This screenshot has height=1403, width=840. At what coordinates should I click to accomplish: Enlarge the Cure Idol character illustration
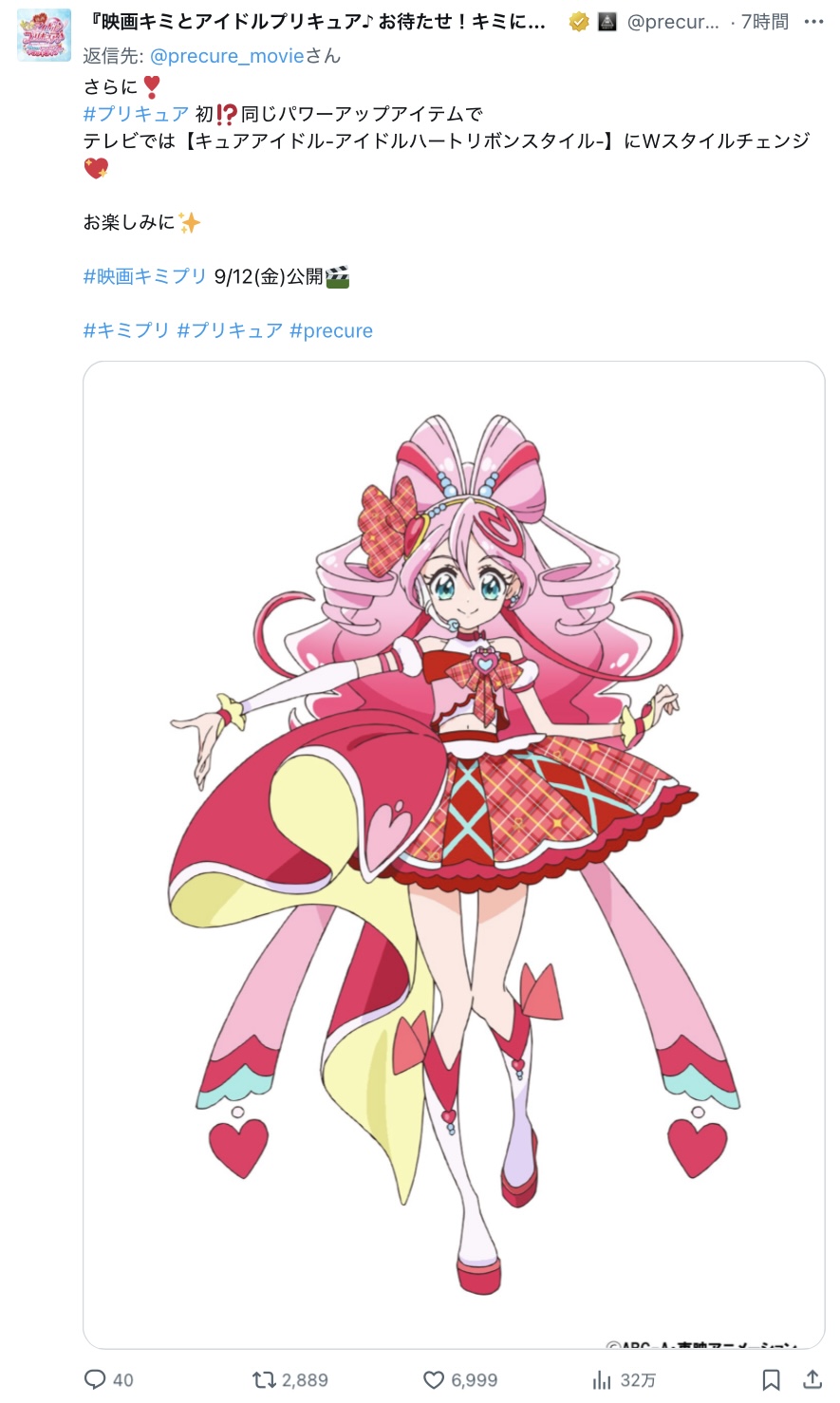point(454,854)
